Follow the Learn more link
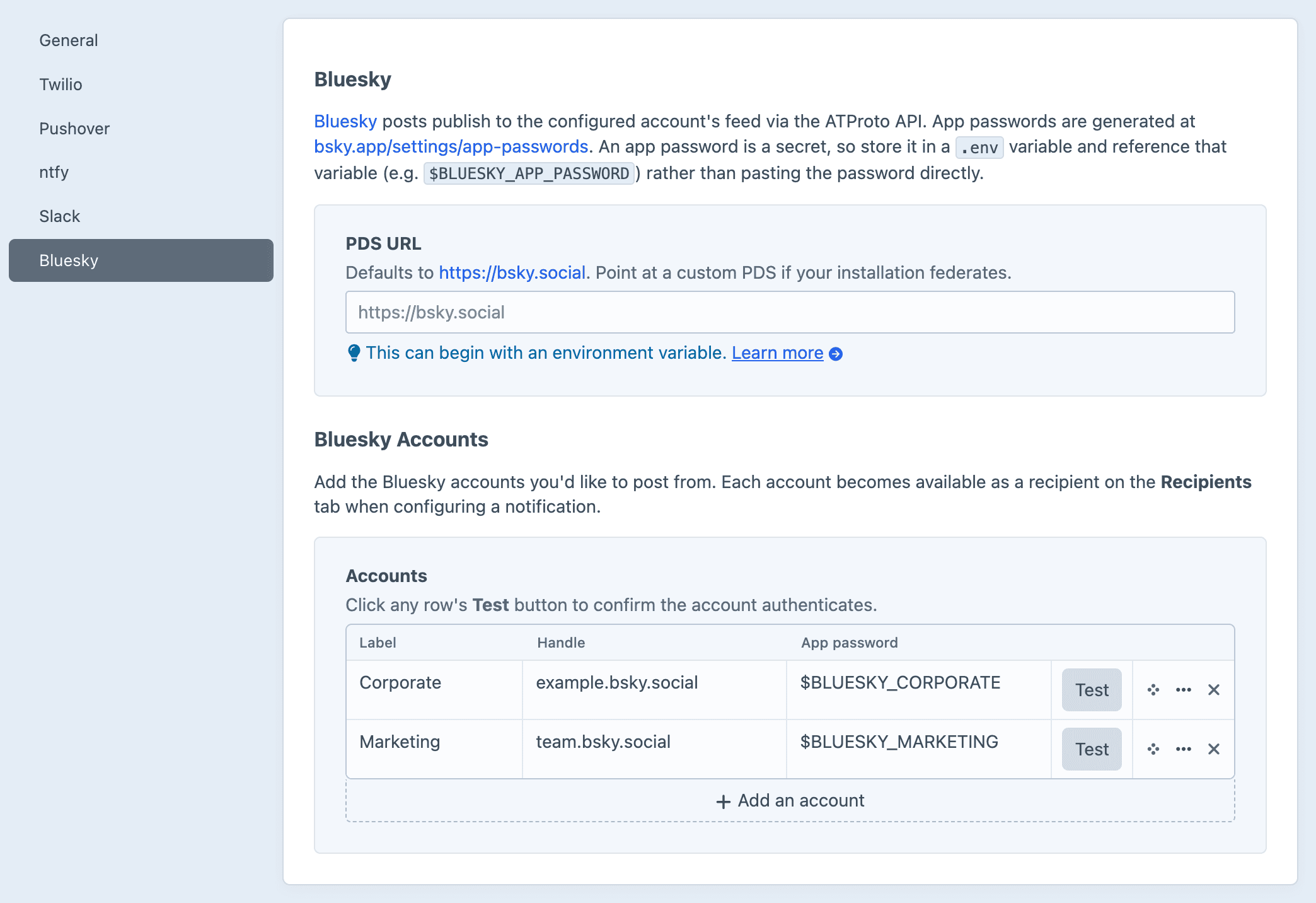 click(x=778, y=353)
